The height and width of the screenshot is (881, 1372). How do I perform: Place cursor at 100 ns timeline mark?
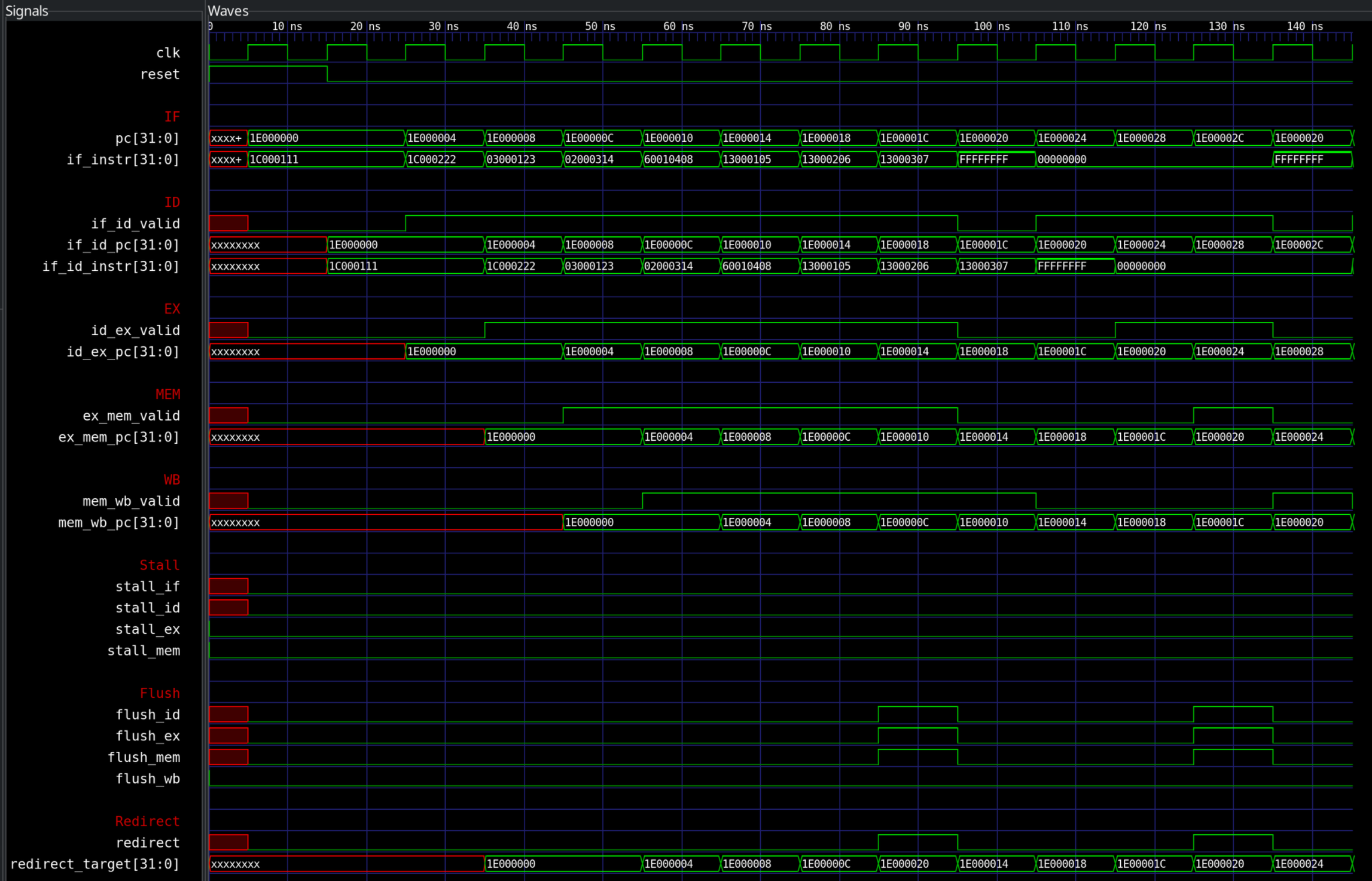tap(992, 26)
